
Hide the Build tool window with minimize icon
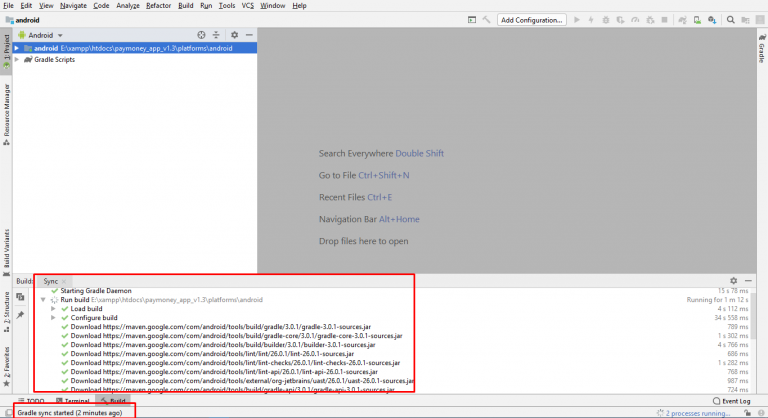click(748, 281)
